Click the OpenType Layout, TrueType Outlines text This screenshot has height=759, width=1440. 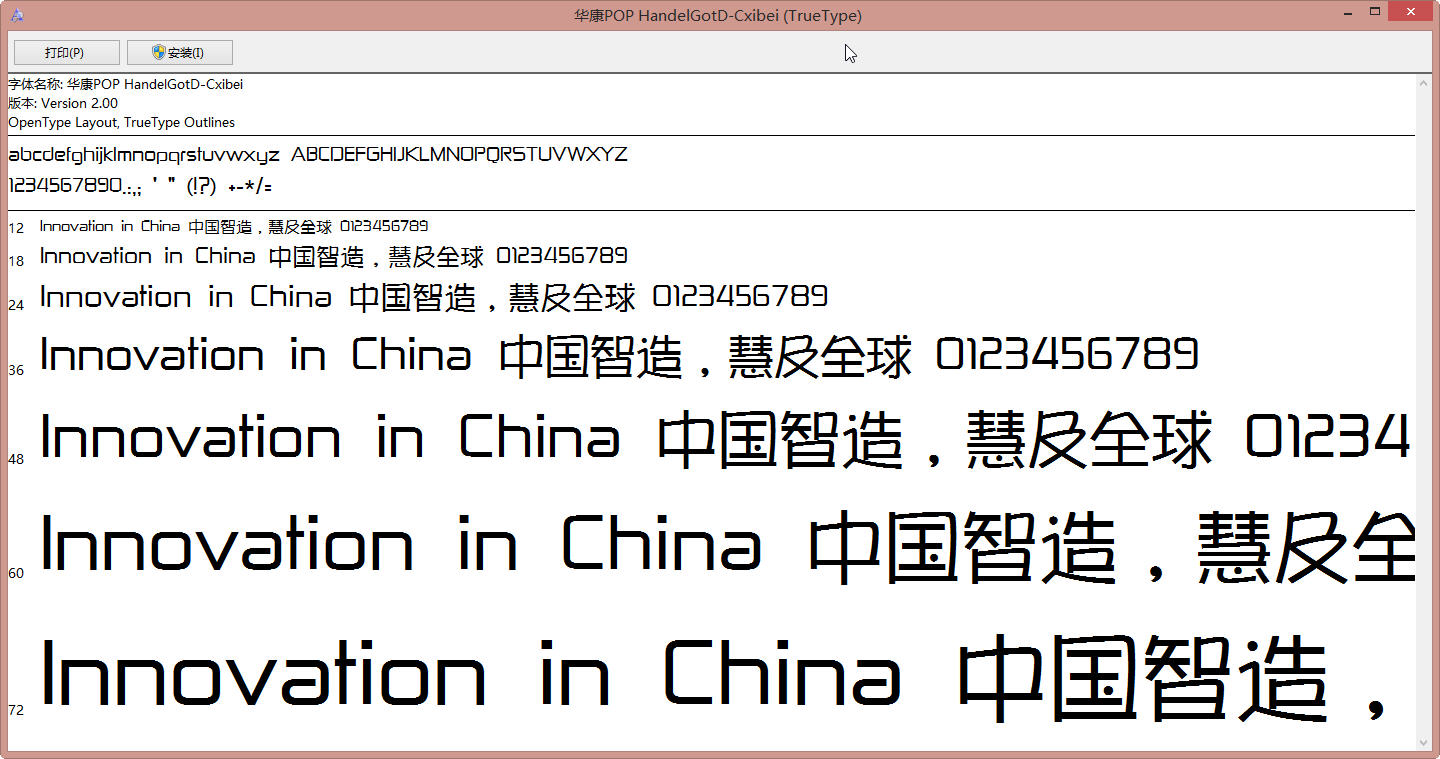(122, 122)
